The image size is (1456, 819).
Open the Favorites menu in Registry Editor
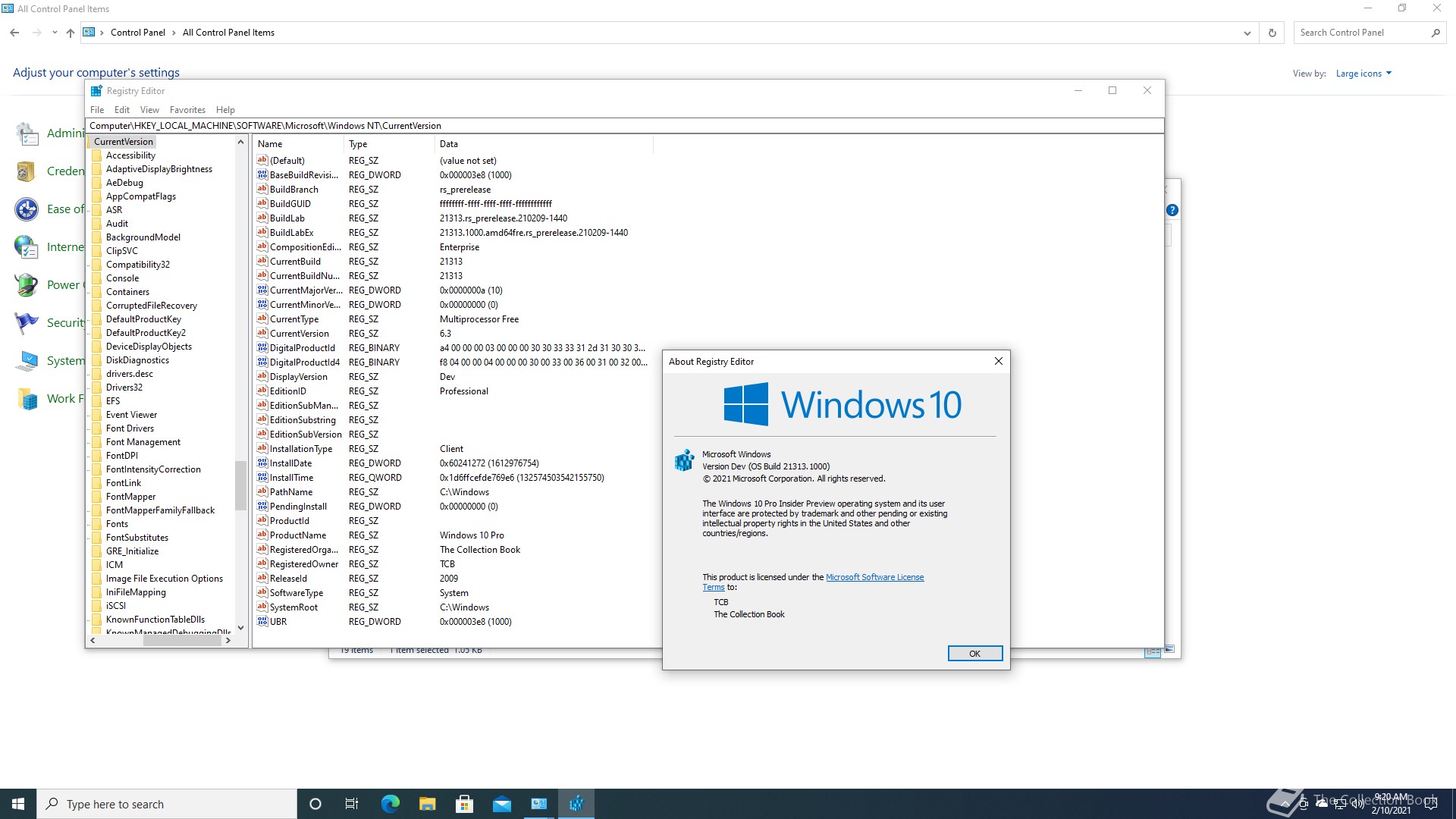pyautogui.click(x=187, y=110)
